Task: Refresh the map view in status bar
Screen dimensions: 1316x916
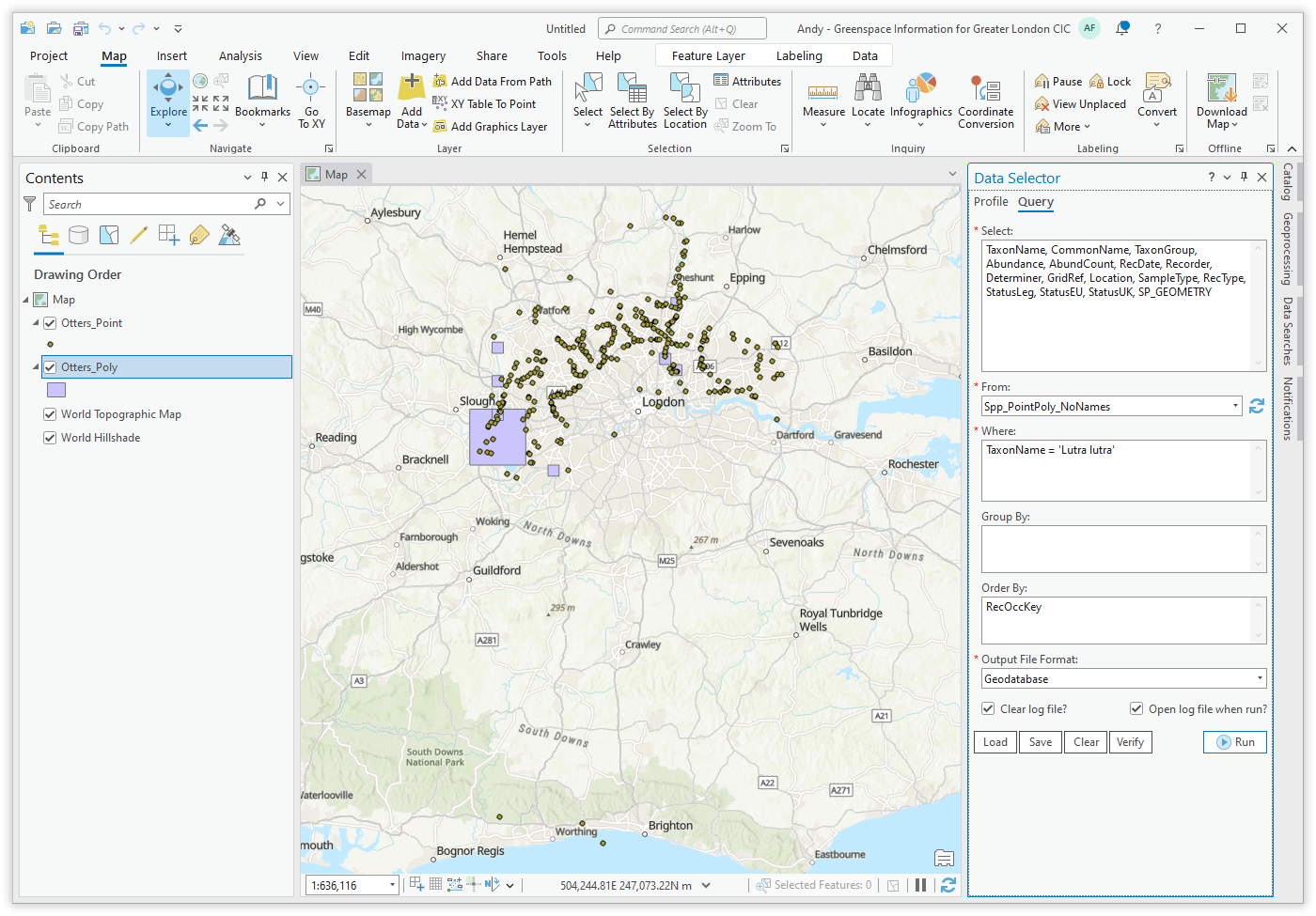Action: [948, 885]
